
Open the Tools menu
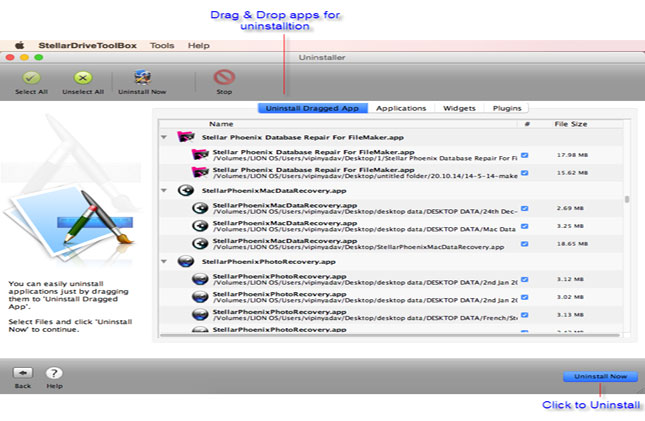tap(162, 45)
